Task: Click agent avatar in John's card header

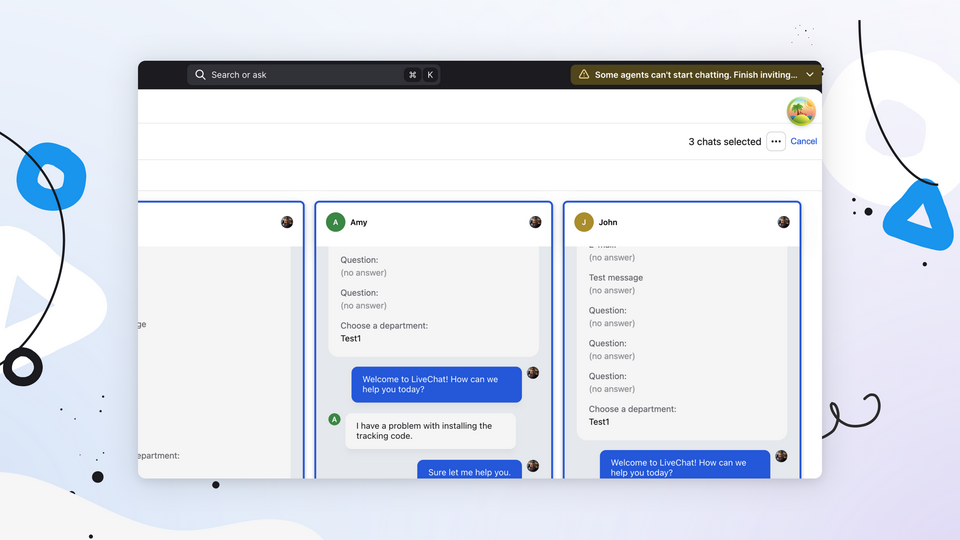Action: tap(784, 222)
